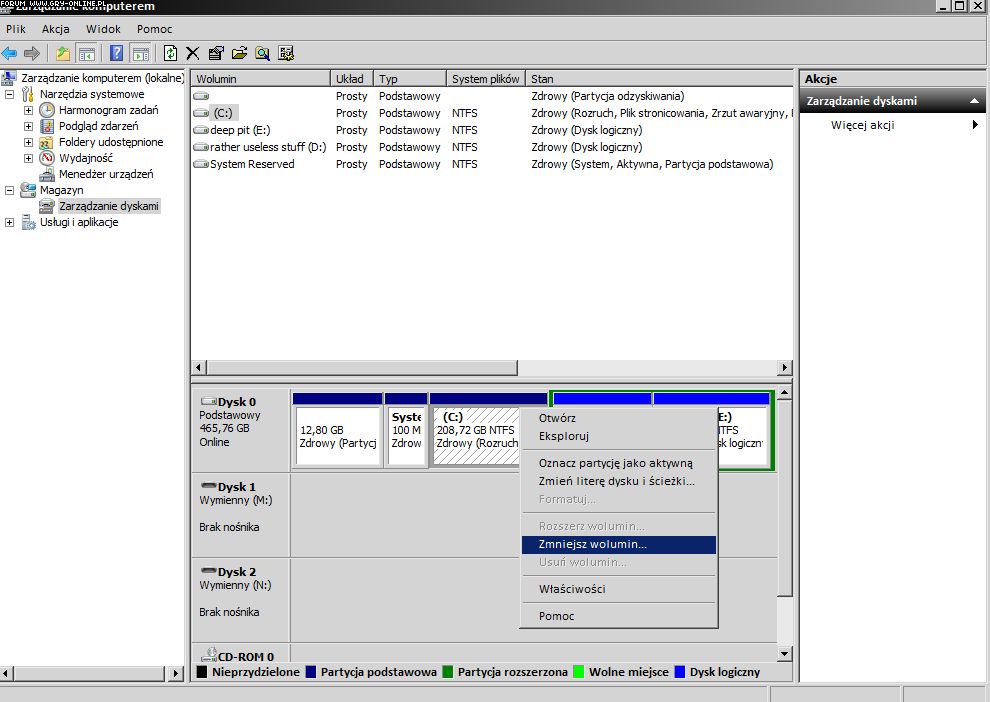Viewport: 990px width, 702px height.
Task: Select Zmniejsz wolumin in context menu
Action: tap(619, 544)
